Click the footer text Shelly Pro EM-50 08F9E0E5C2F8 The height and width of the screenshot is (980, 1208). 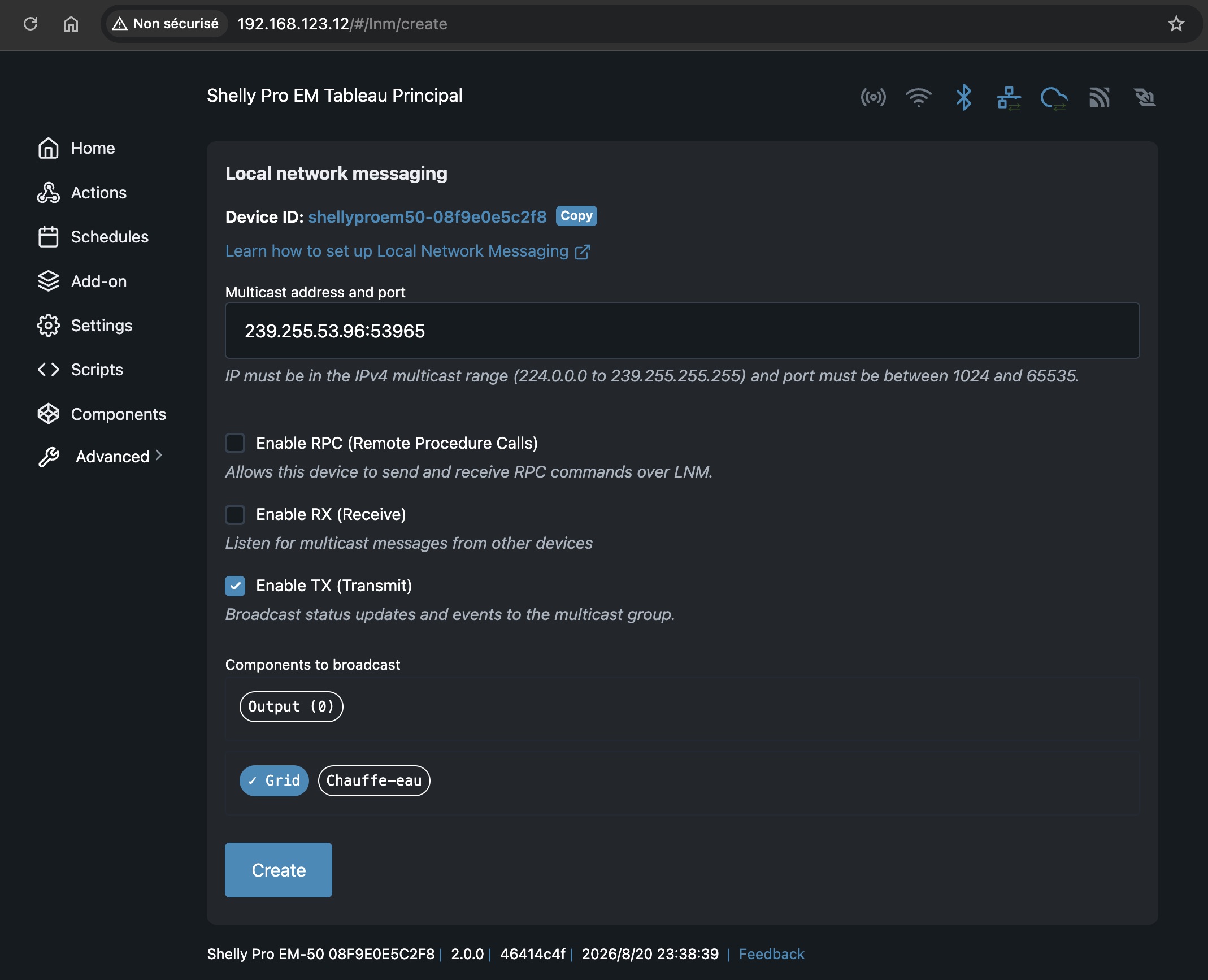coord(321,954)
